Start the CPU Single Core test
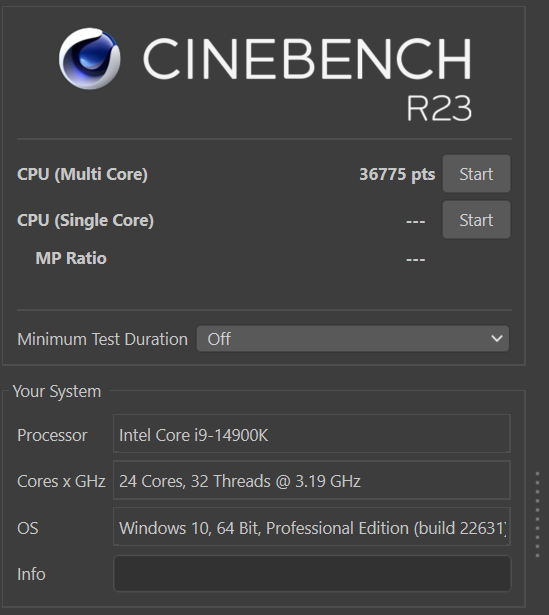This screenshot has width=549, height=615. coord(476,220)
